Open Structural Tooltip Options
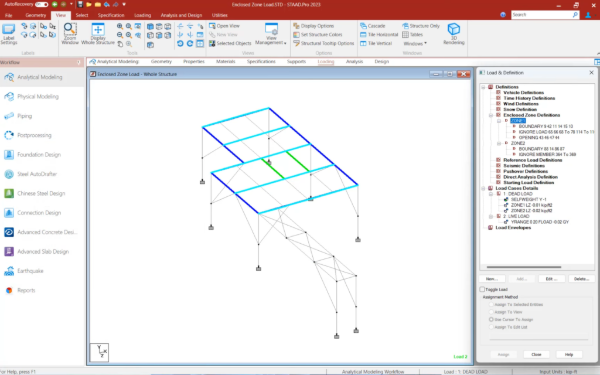This screenshot has height=375, width=600. tap(324, 43)
